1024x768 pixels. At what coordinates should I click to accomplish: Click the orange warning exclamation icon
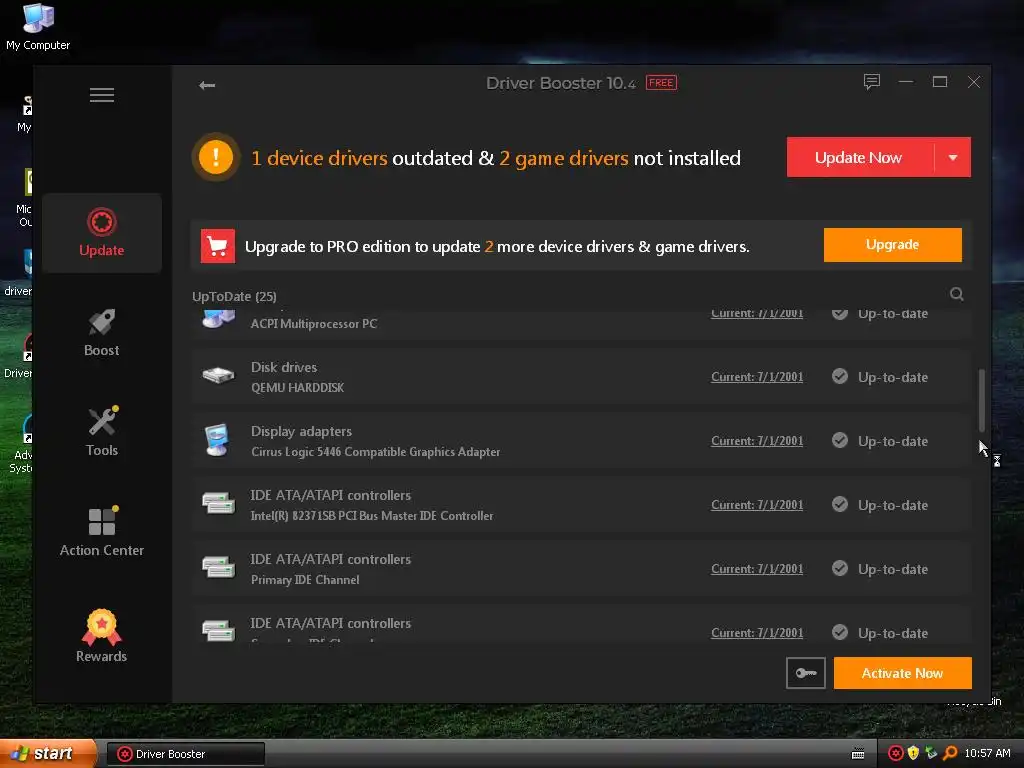216,157
